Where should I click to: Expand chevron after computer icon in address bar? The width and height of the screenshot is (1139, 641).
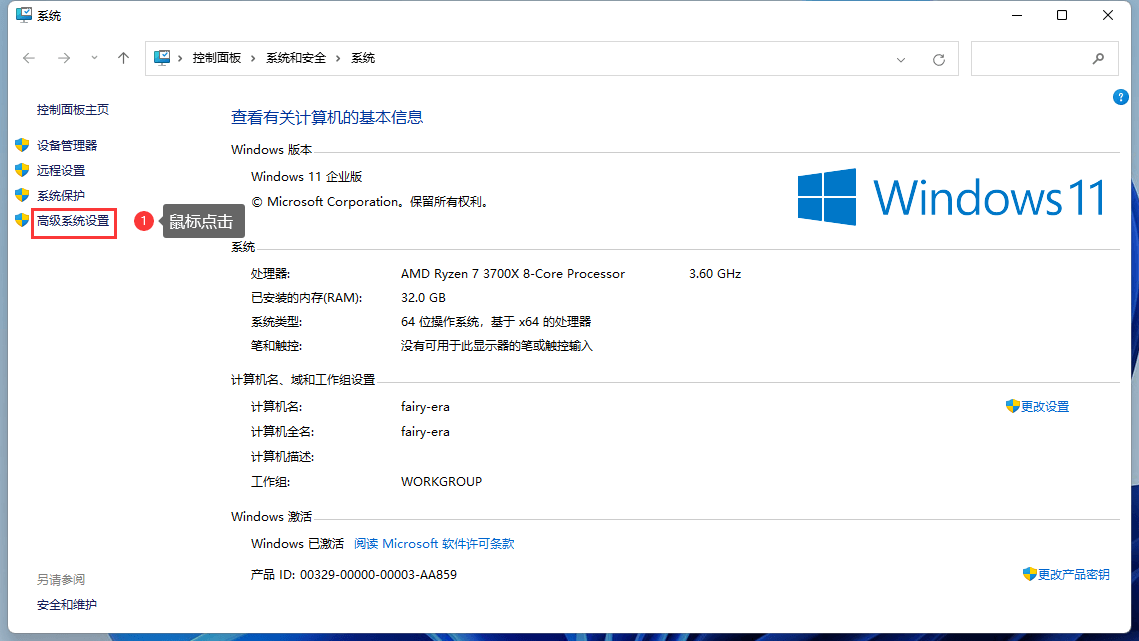point(180,58)
